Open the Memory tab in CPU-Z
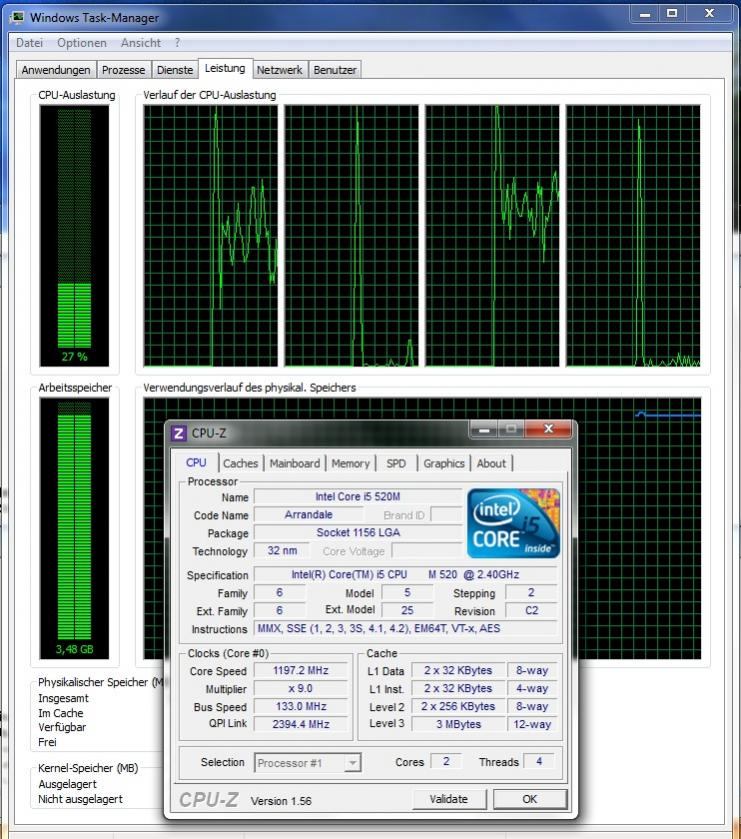The width and height of the screenshot is (741, 839). [350, 463]
